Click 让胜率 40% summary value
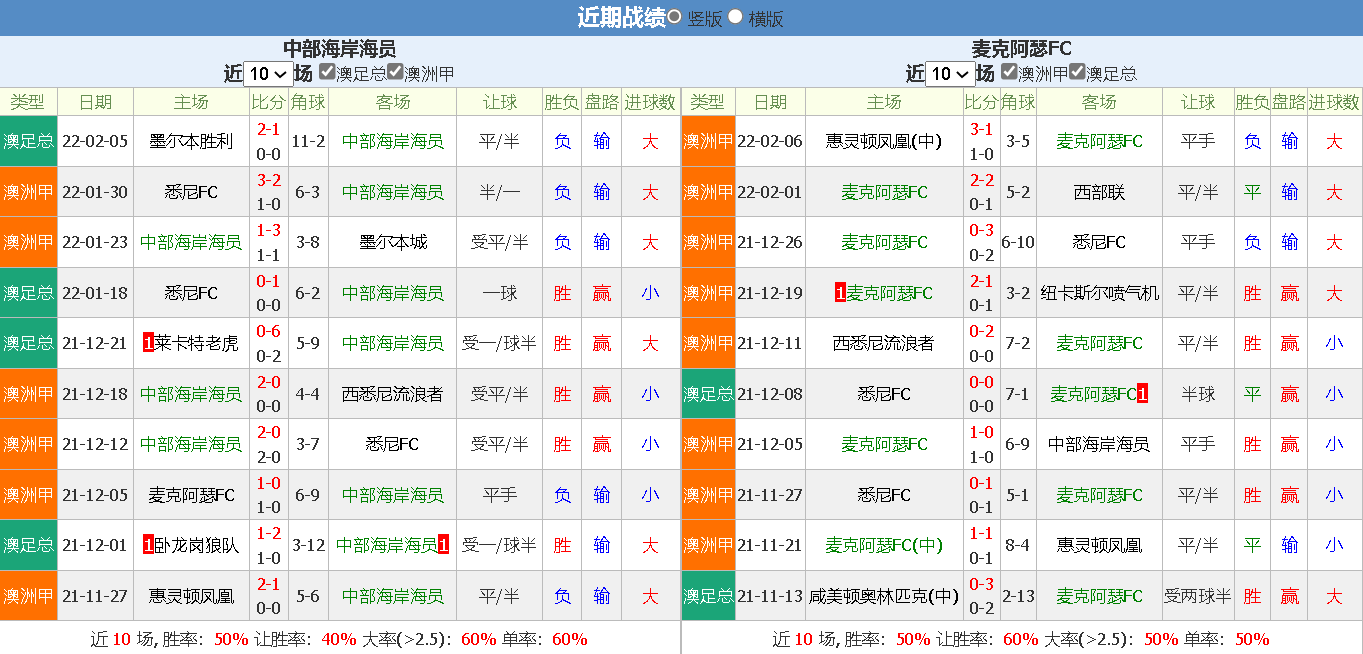Screen dimensions: 1363x654 pos(339,639)
